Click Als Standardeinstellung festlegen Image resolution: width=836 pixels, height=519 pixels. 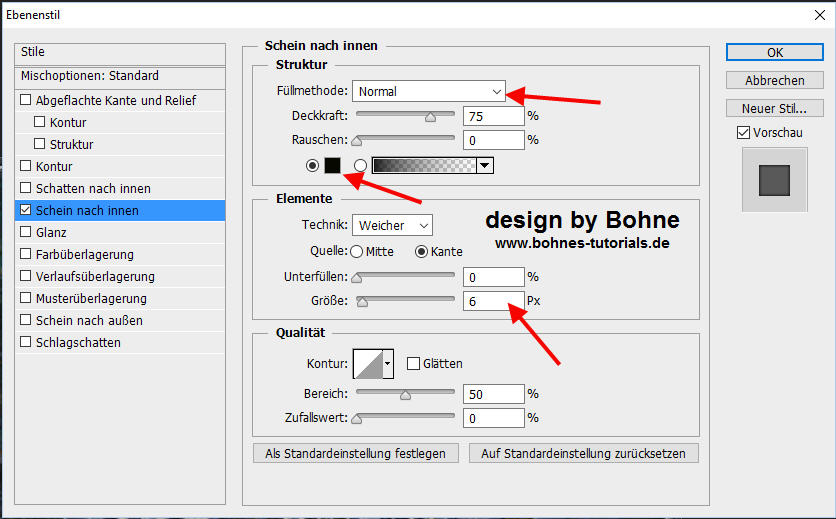[x=356, y=453]
